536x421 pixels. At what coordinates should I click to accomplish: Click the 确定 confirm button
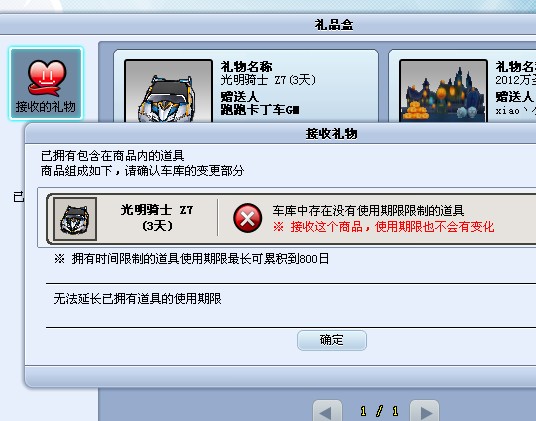(332, 340)
